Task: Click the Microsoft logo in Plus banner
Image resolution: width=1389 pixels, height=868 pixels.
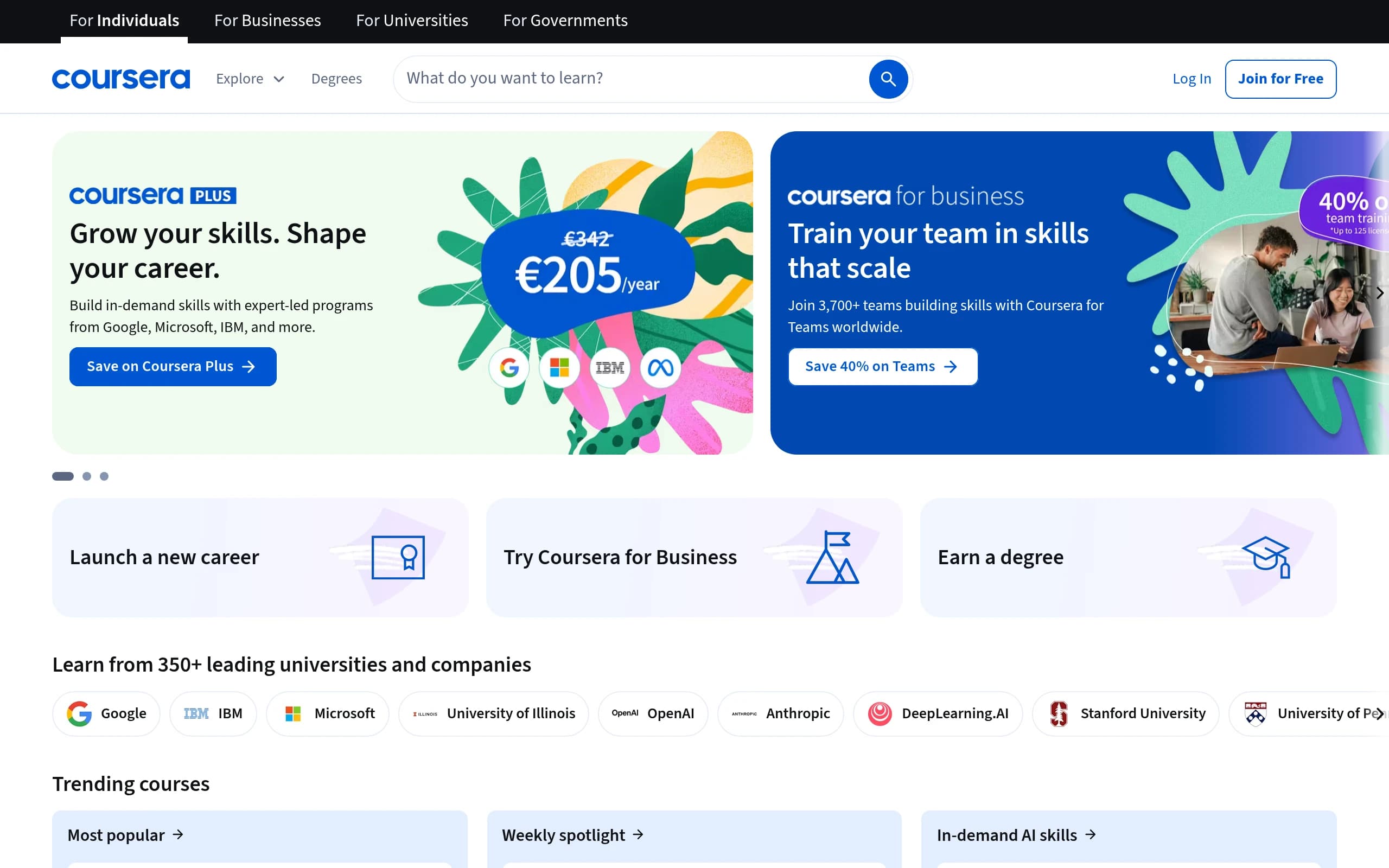Action: click(559, 367)
